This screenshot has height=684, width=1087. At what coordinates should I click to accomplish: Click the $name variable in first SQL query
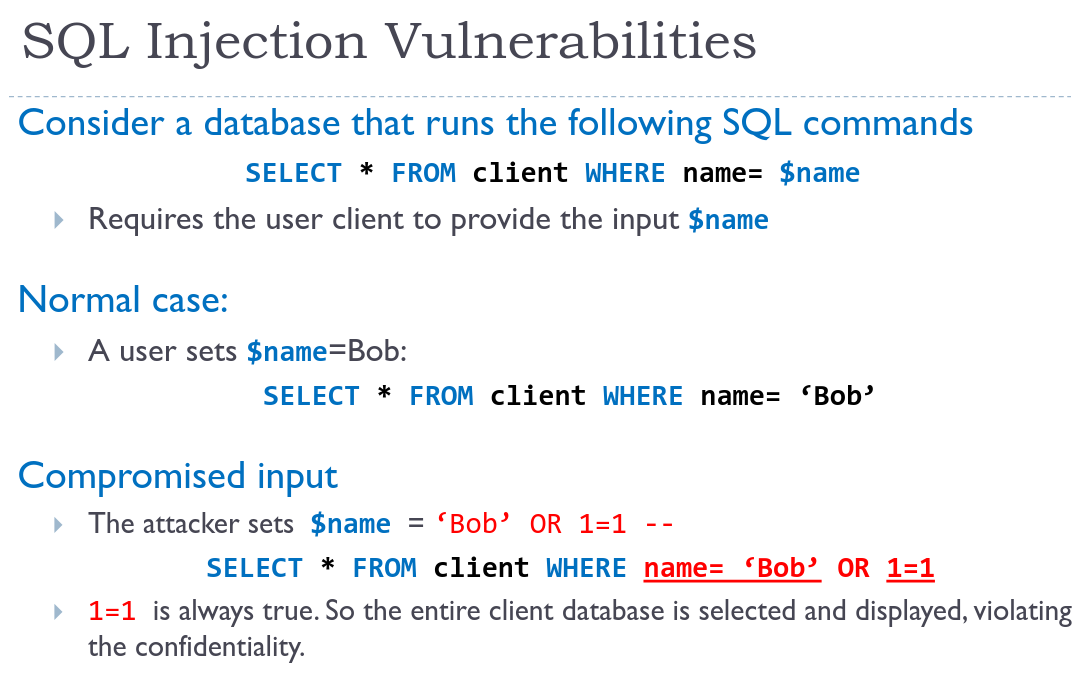coord(819,173)
